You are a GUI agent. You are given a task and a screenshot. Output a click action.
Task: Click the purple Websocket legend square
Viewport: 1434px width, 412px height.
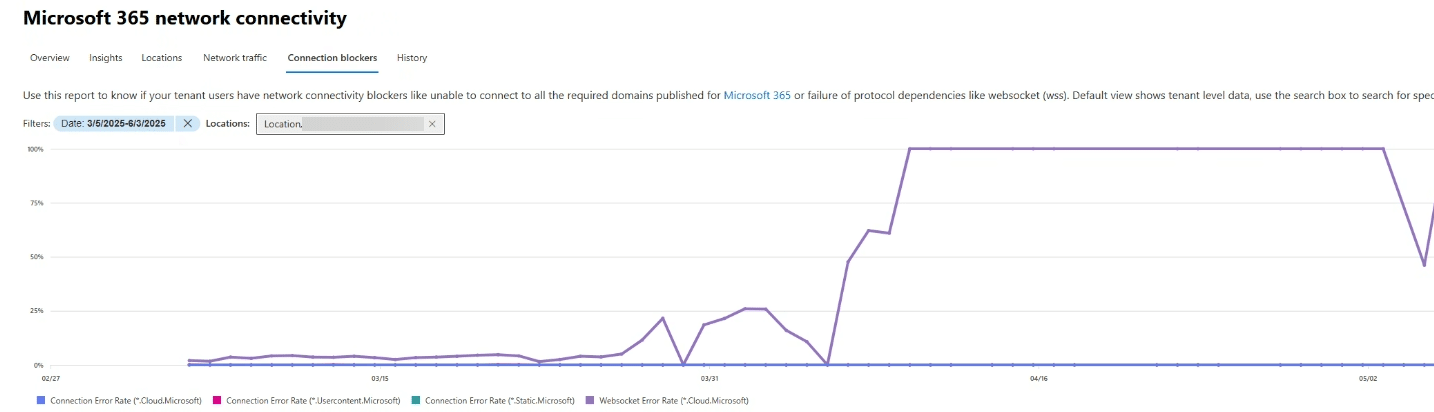[589, 401]
